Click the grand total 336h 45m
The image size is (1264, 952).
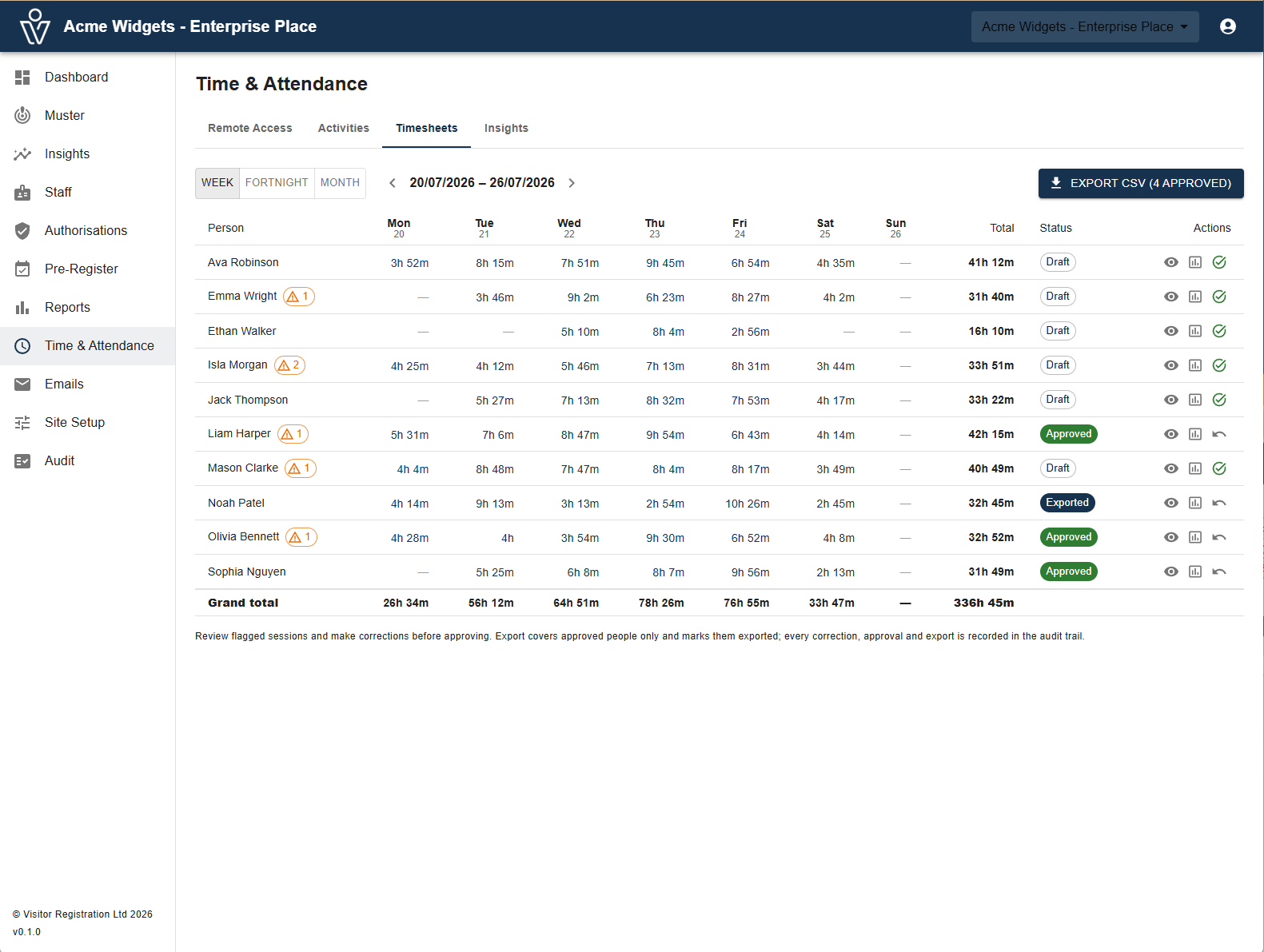(984, 603)
